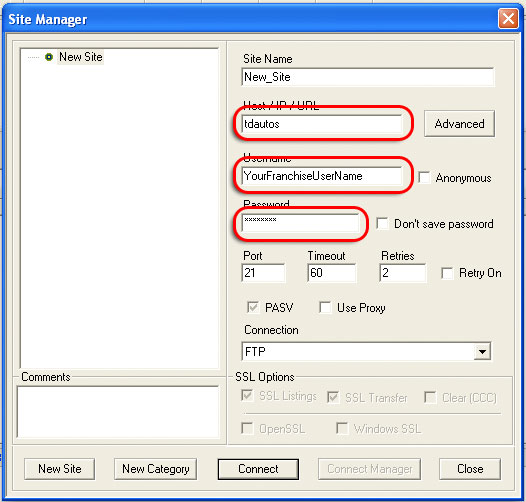
Task: Click the Host field containing tdautos
Action: (x=322, y=124)
